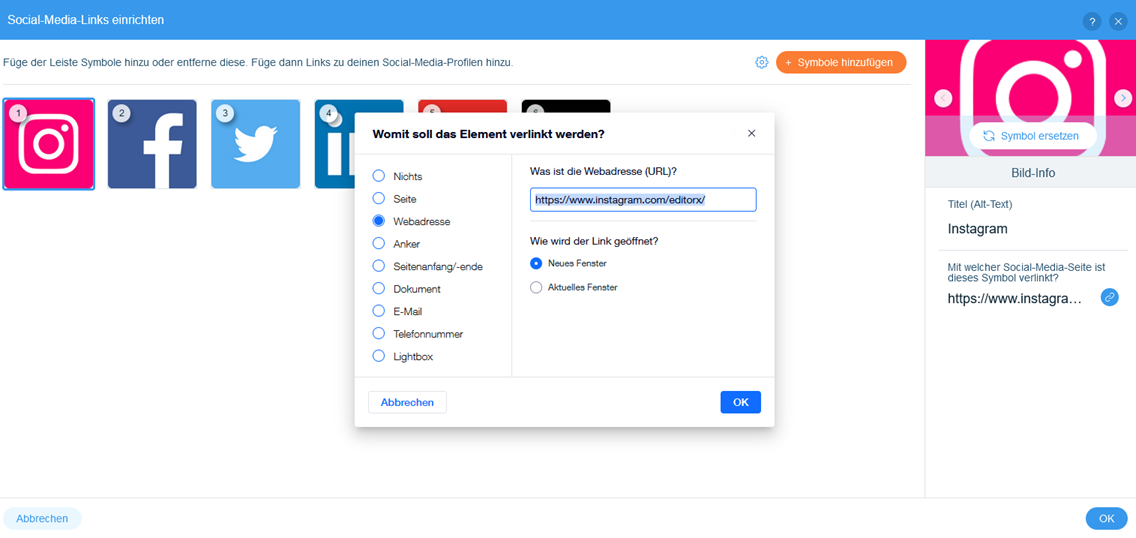Click the link icon beside Instagram URL
This screenshot has width=1136, height=538.
click(x=1109, y=298)
